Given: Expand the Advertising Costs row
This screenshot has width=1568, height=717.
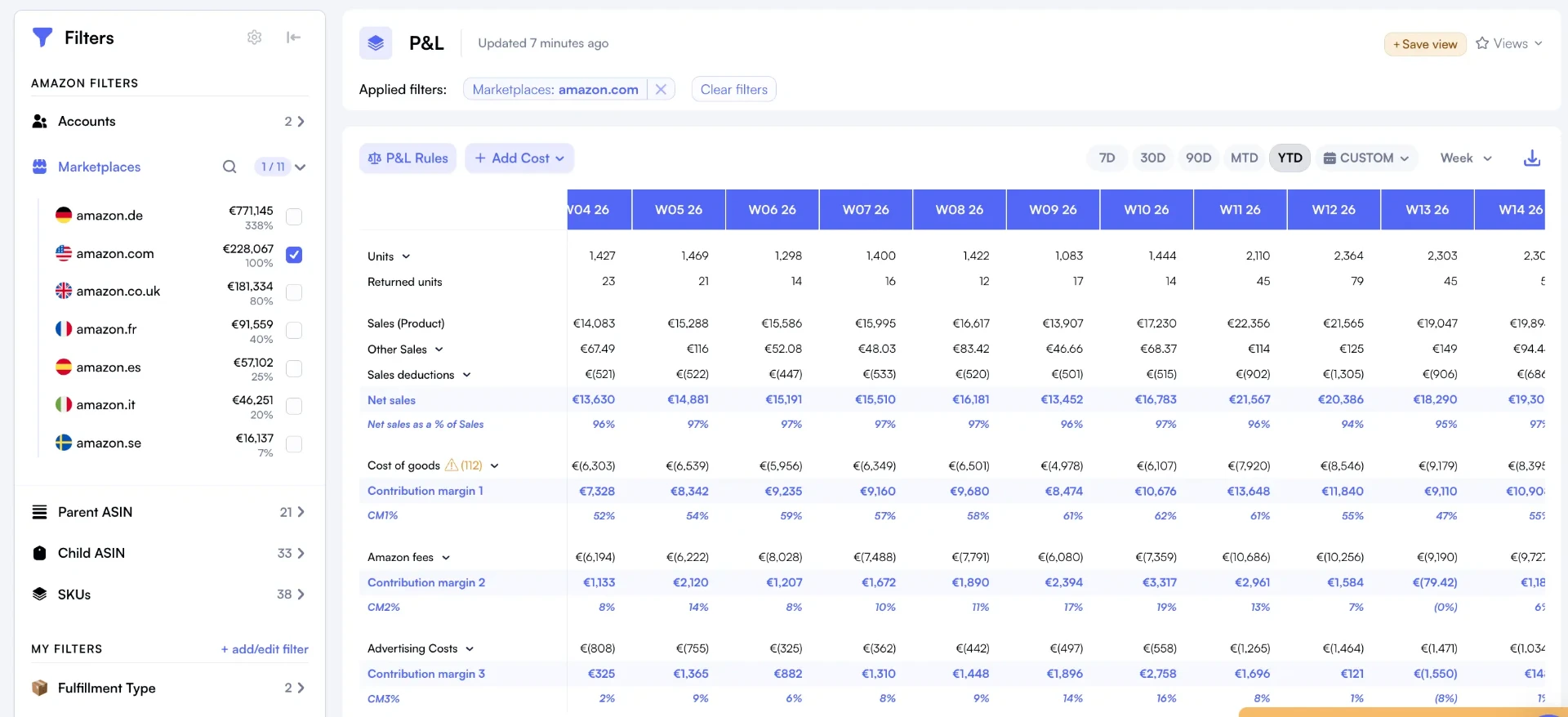Looking at the screenshot, I should pyautogui.click(x=470, y=649).
